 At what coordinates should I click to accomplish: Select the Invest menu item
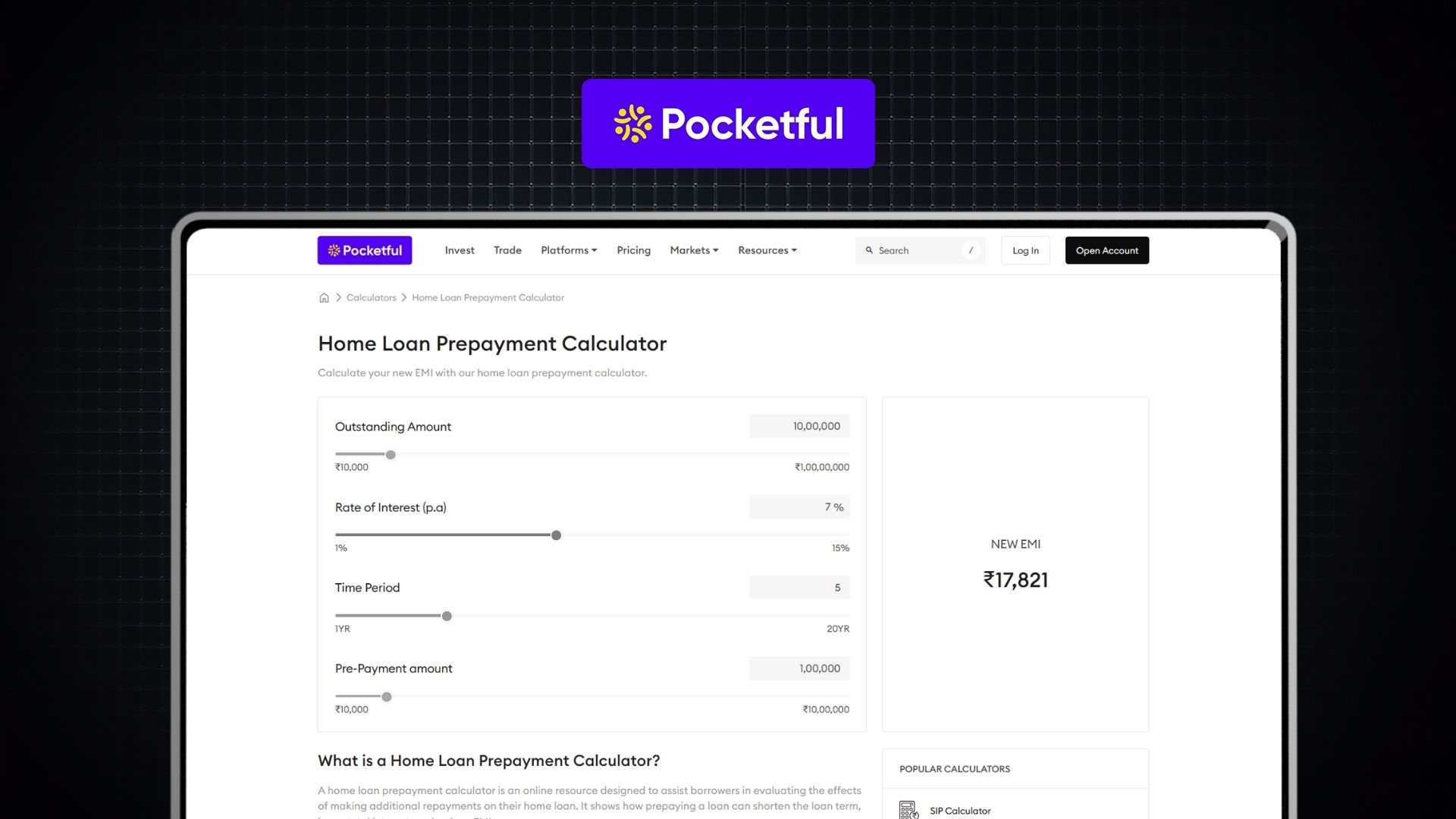[x=459, y=250]
